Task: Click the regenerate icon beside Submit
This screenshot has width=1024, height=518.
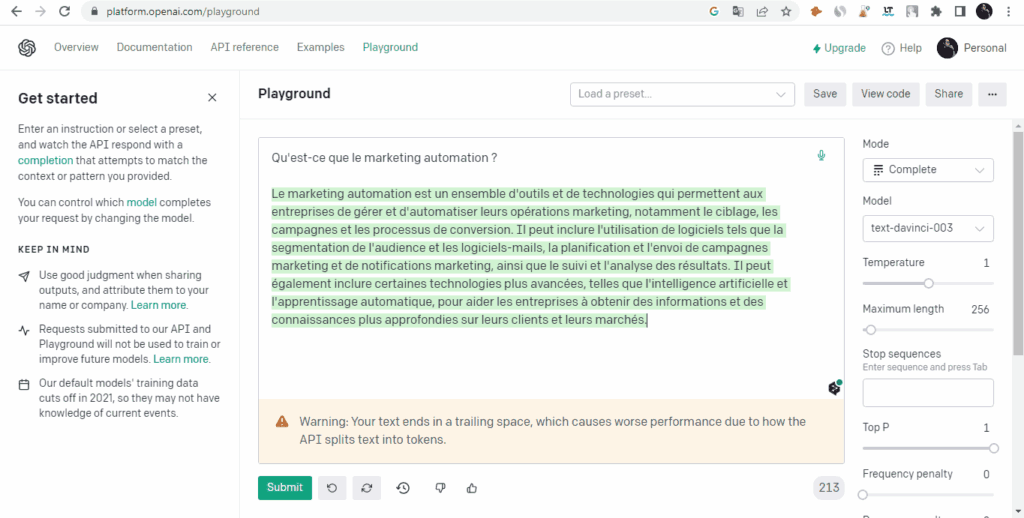Action: pyautogui.click(x=367, y=488)
